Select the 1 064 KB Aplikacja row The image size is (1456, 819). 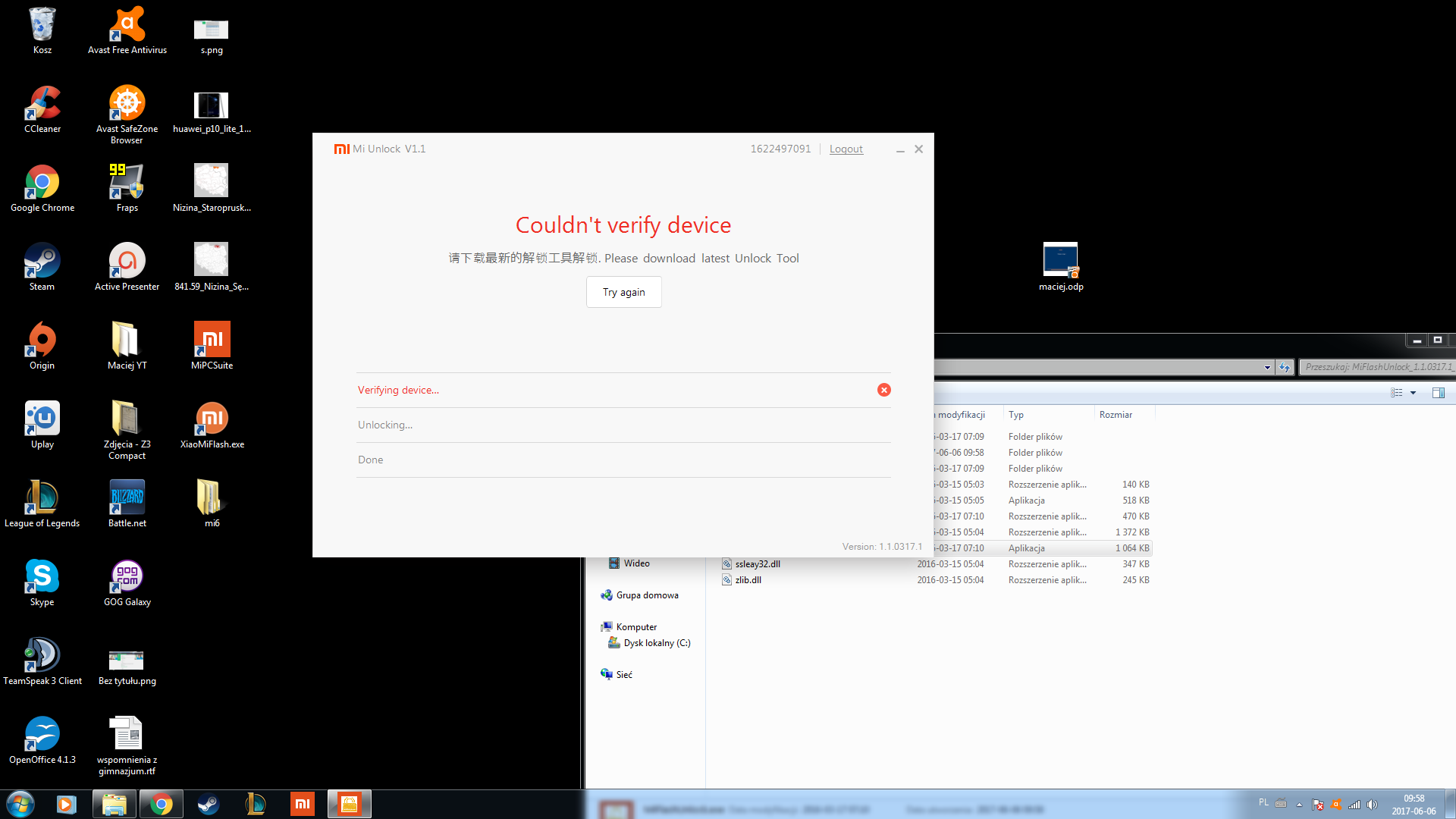tap(1043, 548)
